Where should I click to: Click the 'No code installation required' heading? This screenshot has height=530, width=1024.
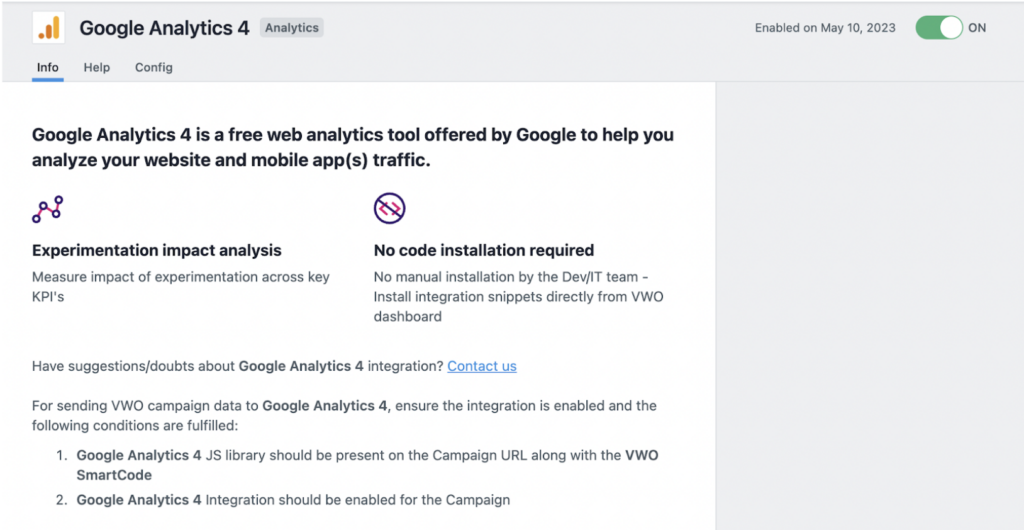coord(484,251)
